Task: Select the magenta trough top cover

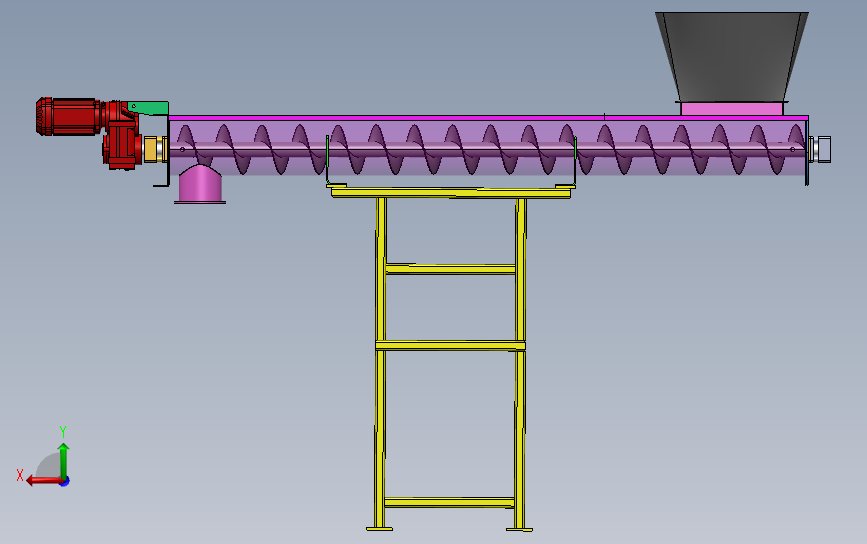Action: [488, 118]
